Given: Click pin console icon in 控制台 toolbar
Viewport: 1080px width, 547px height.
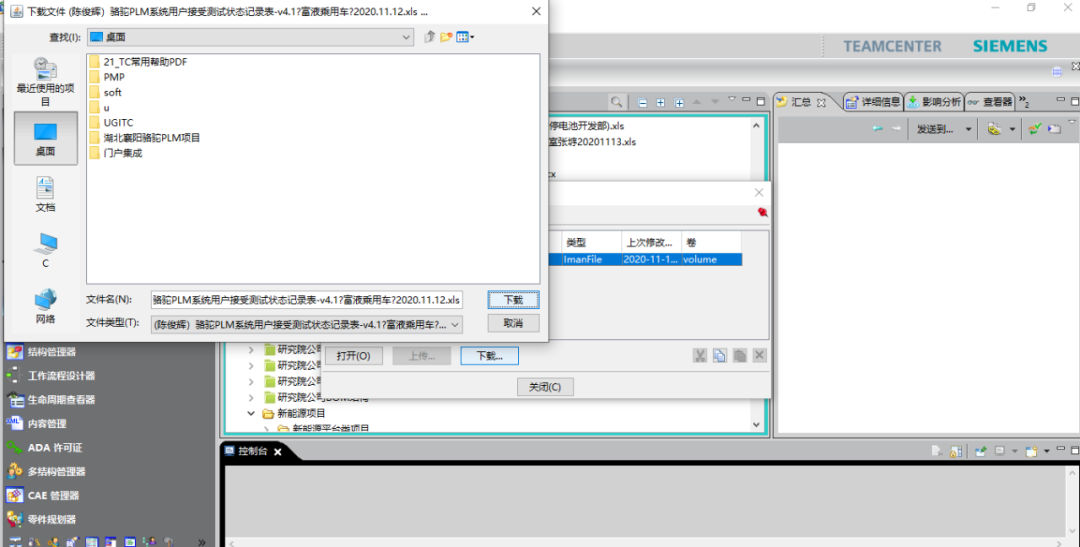Looking at the screenshot, I should pyautogui.click(x=981, y=451).
